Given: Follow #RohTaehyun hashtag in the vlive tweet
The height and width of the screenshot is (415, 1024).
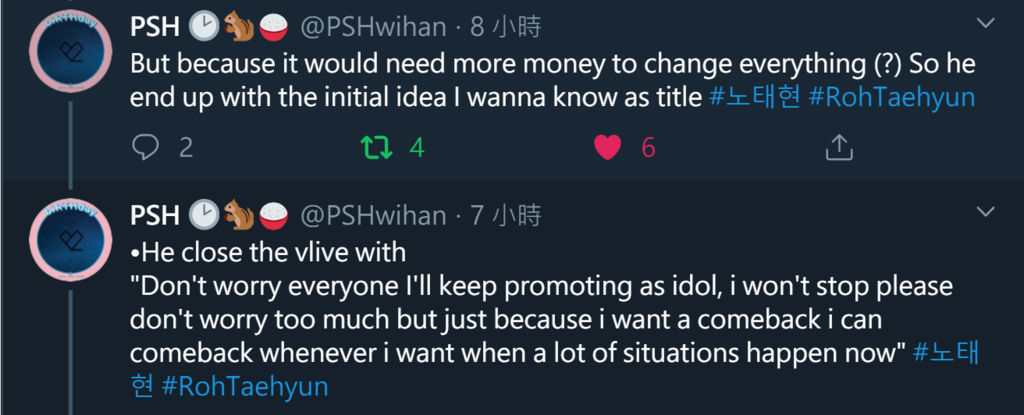Looking at the screenshot, I should 245,386.
